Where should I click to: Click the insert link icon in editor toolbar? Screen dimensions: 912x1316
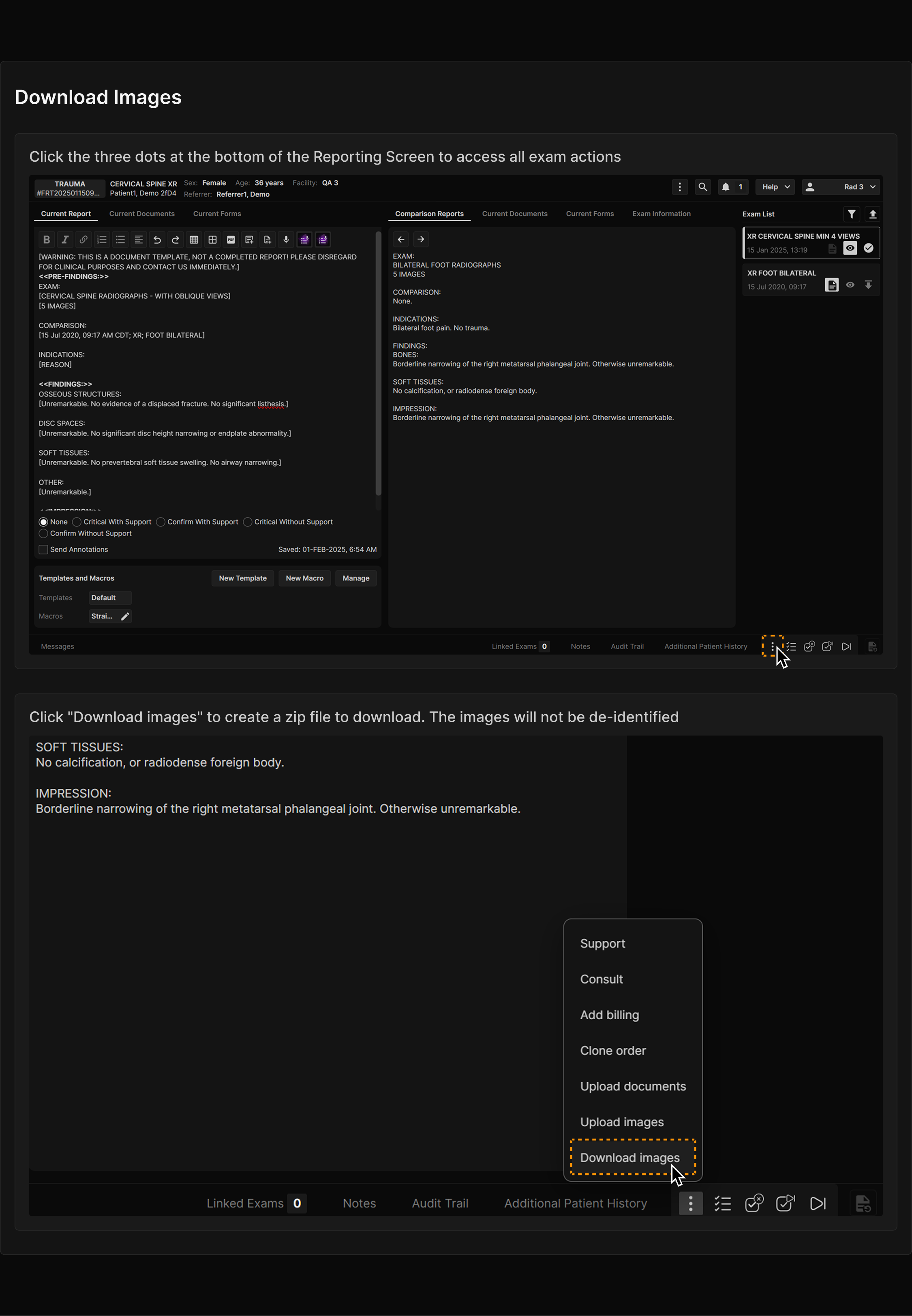(83, 240)
